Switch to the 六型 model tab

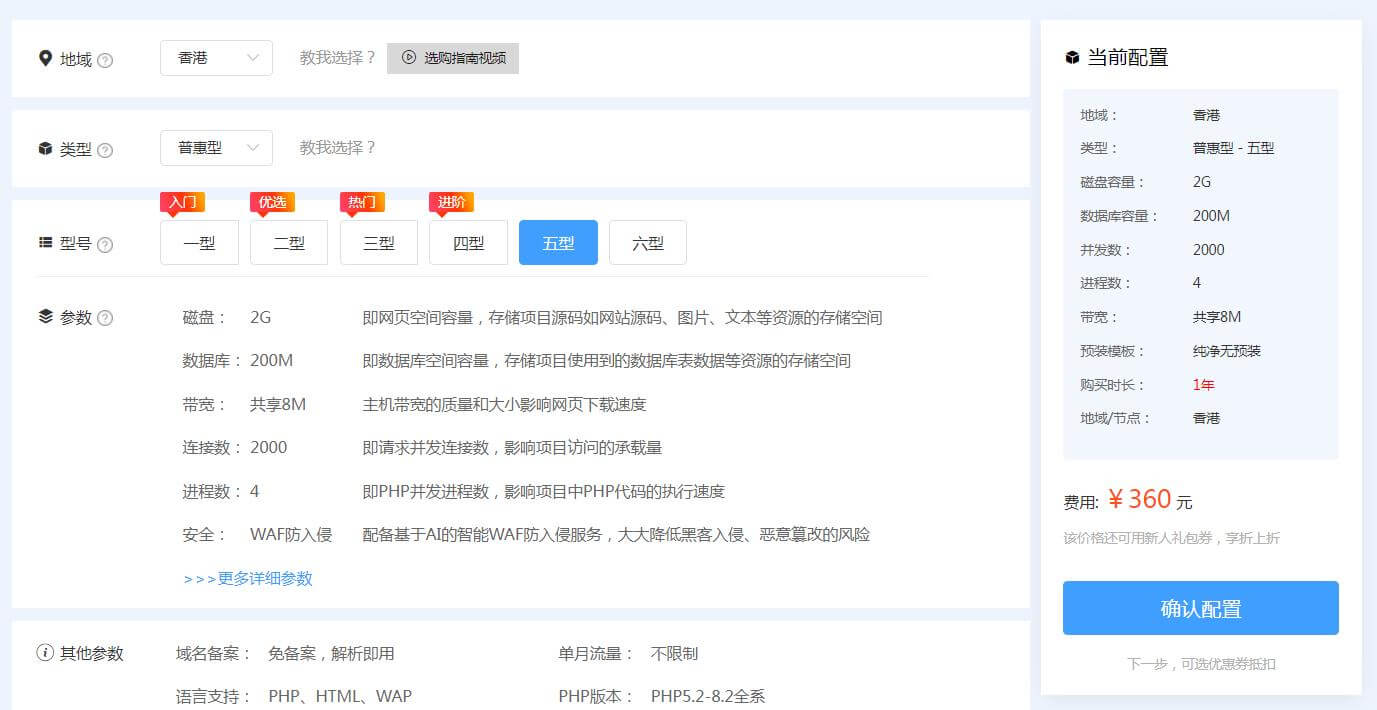tap(647, 243)
